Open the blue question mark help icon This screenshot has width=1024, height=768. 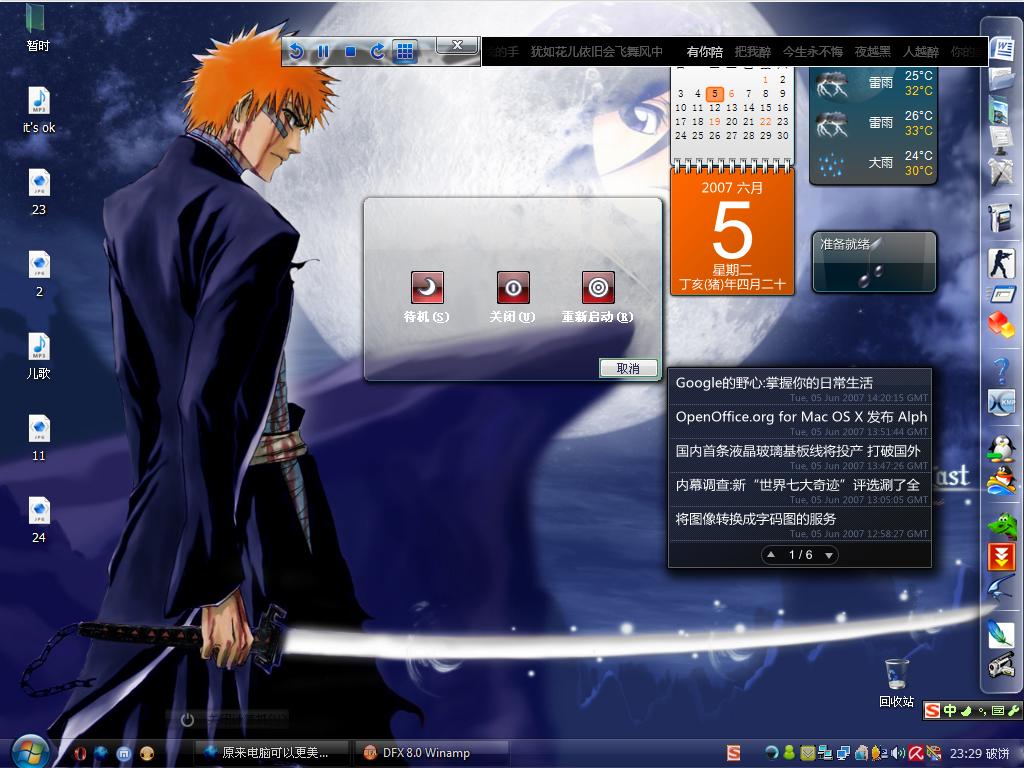coord(1002,371)
